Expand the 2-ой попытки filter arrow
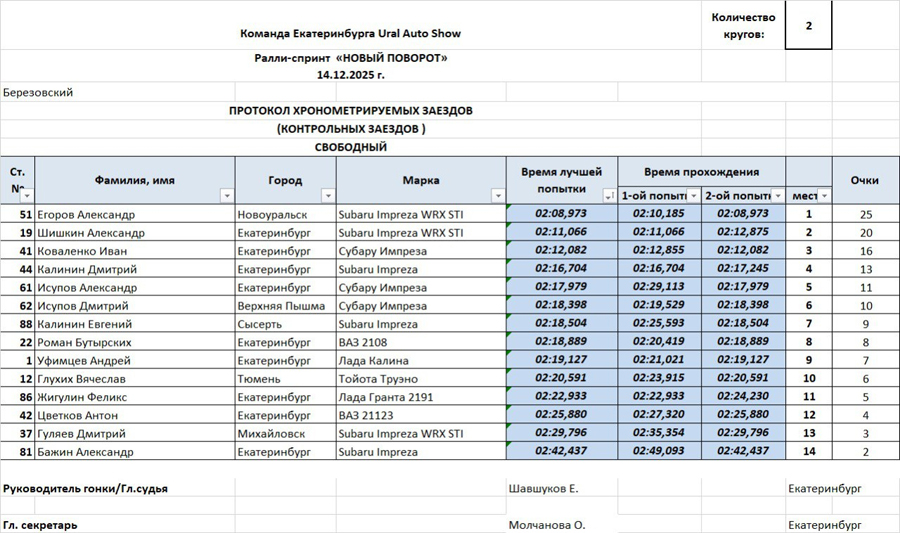The height and width of the screenshot is (533, 900). (x=777, y=196)
